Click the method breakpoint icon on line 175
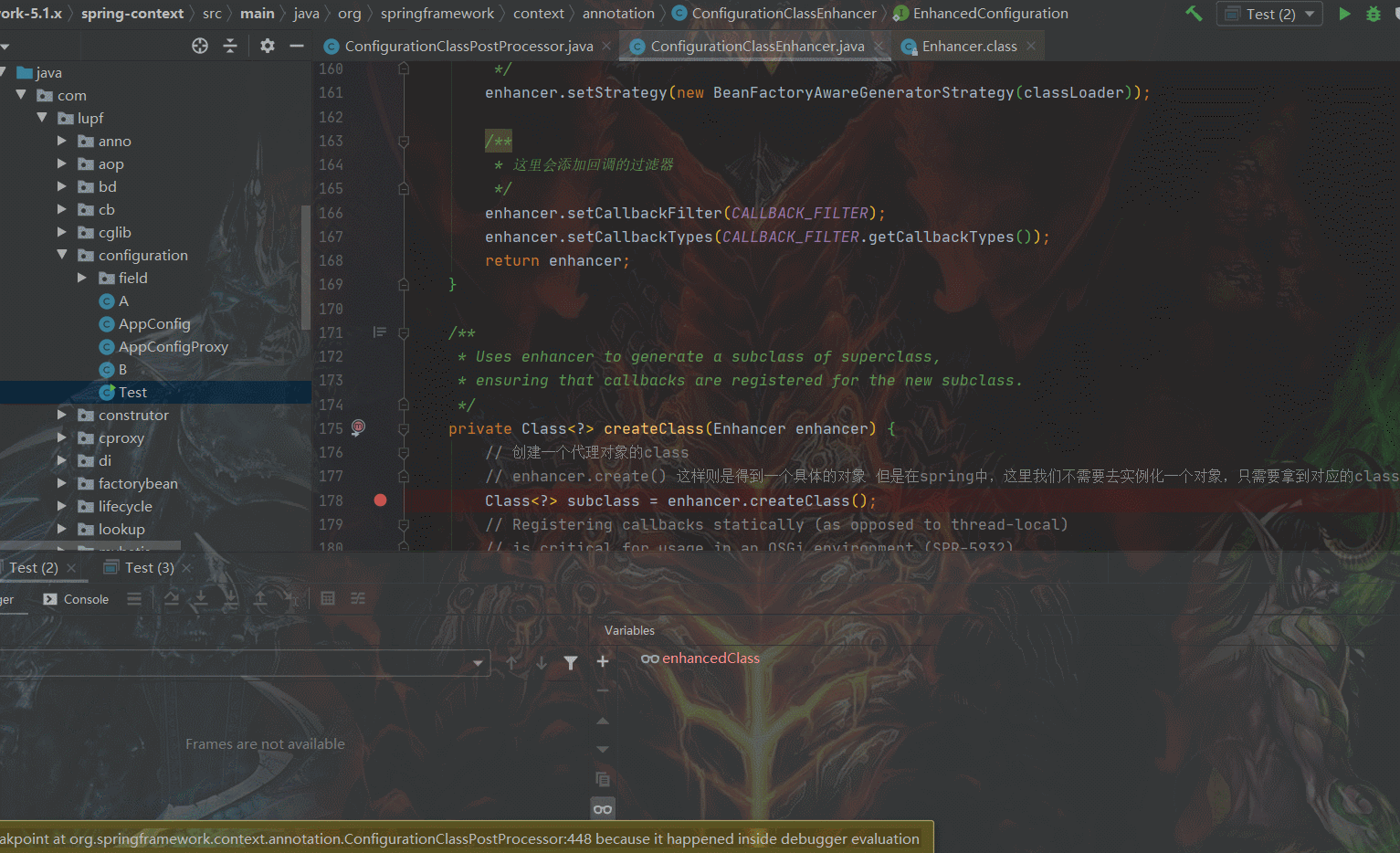1400x853 pixels. (x=358, y=427)
